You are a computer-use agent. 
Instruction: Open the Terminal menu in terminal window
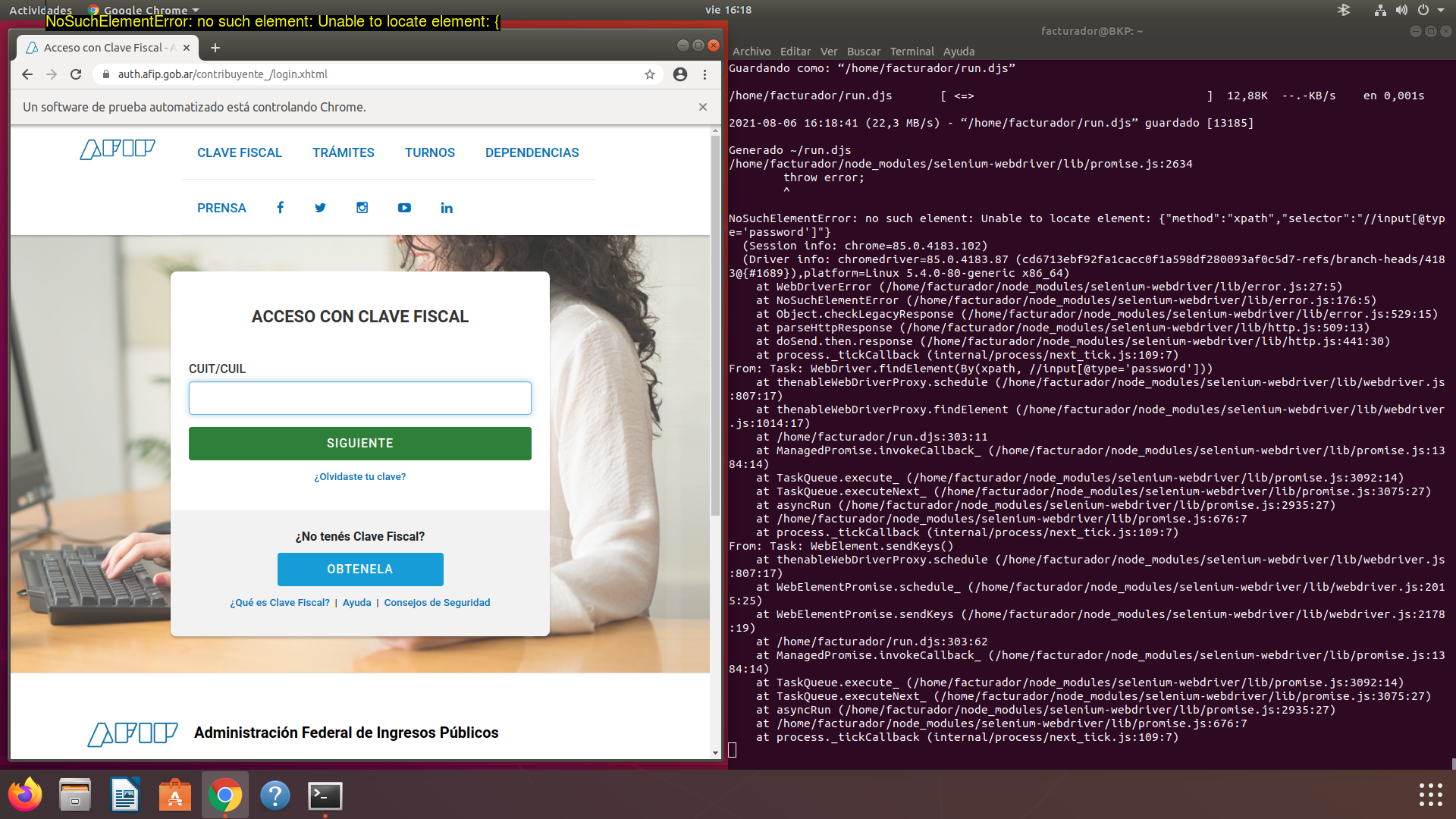912,52
